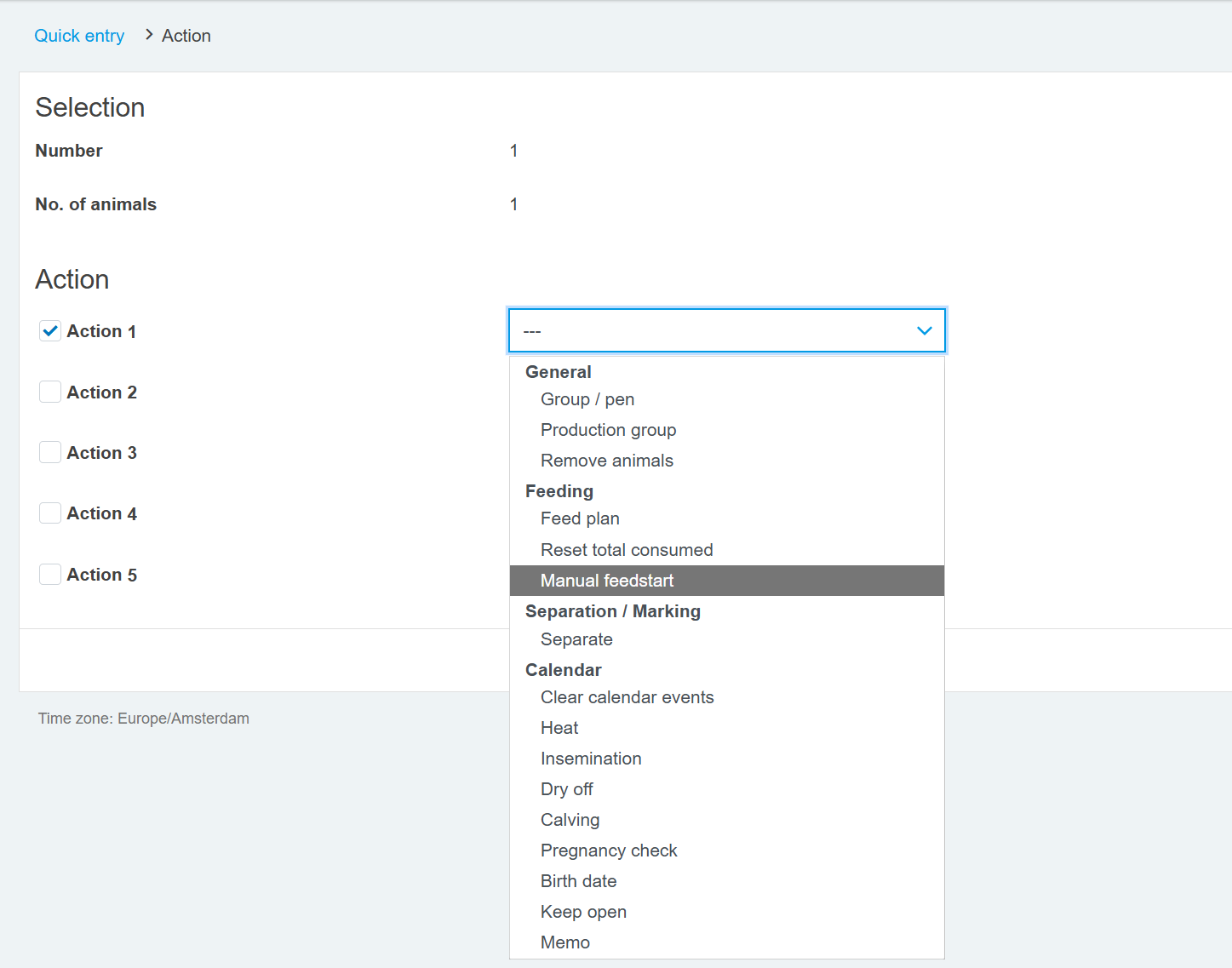Enable the Action 2 checkbox

(50, 392)
